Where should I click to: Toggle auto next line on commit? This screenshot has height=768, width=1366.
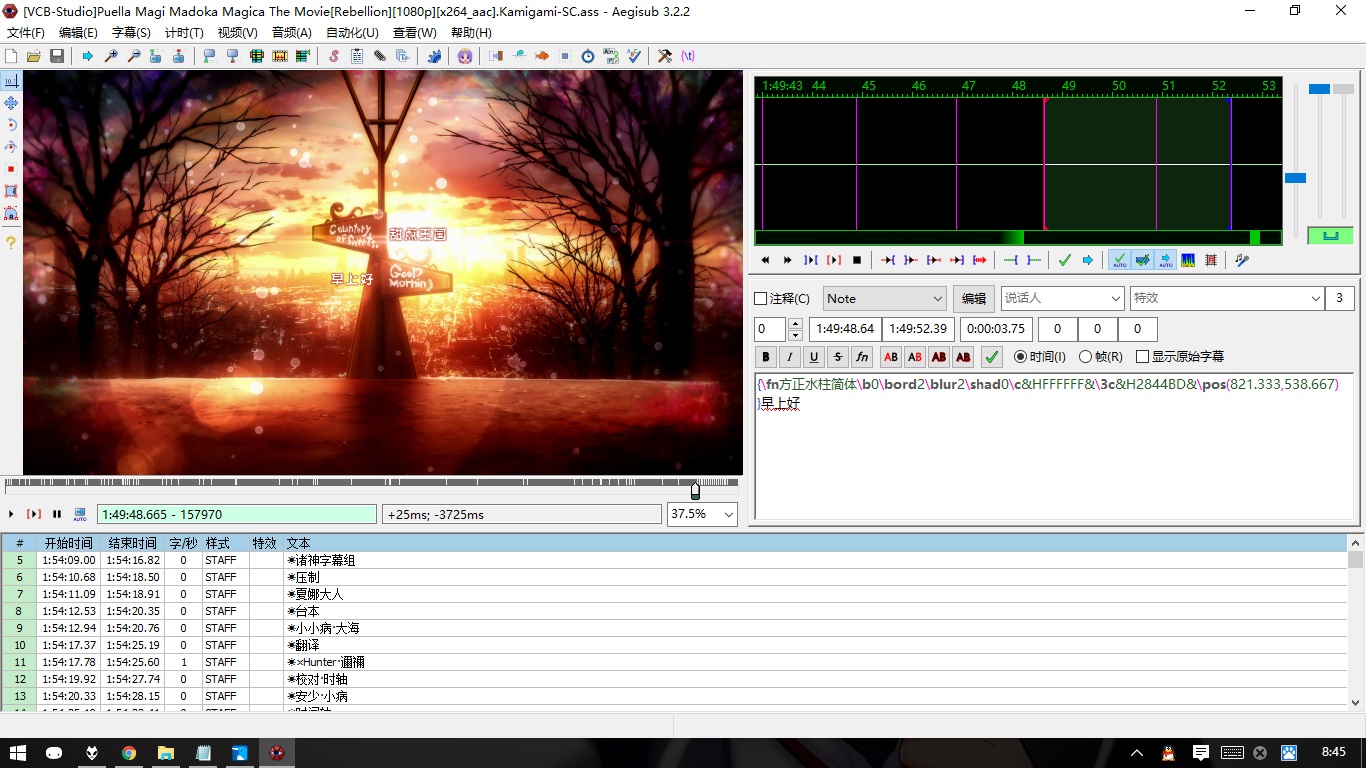click(x=1142, y=260)
